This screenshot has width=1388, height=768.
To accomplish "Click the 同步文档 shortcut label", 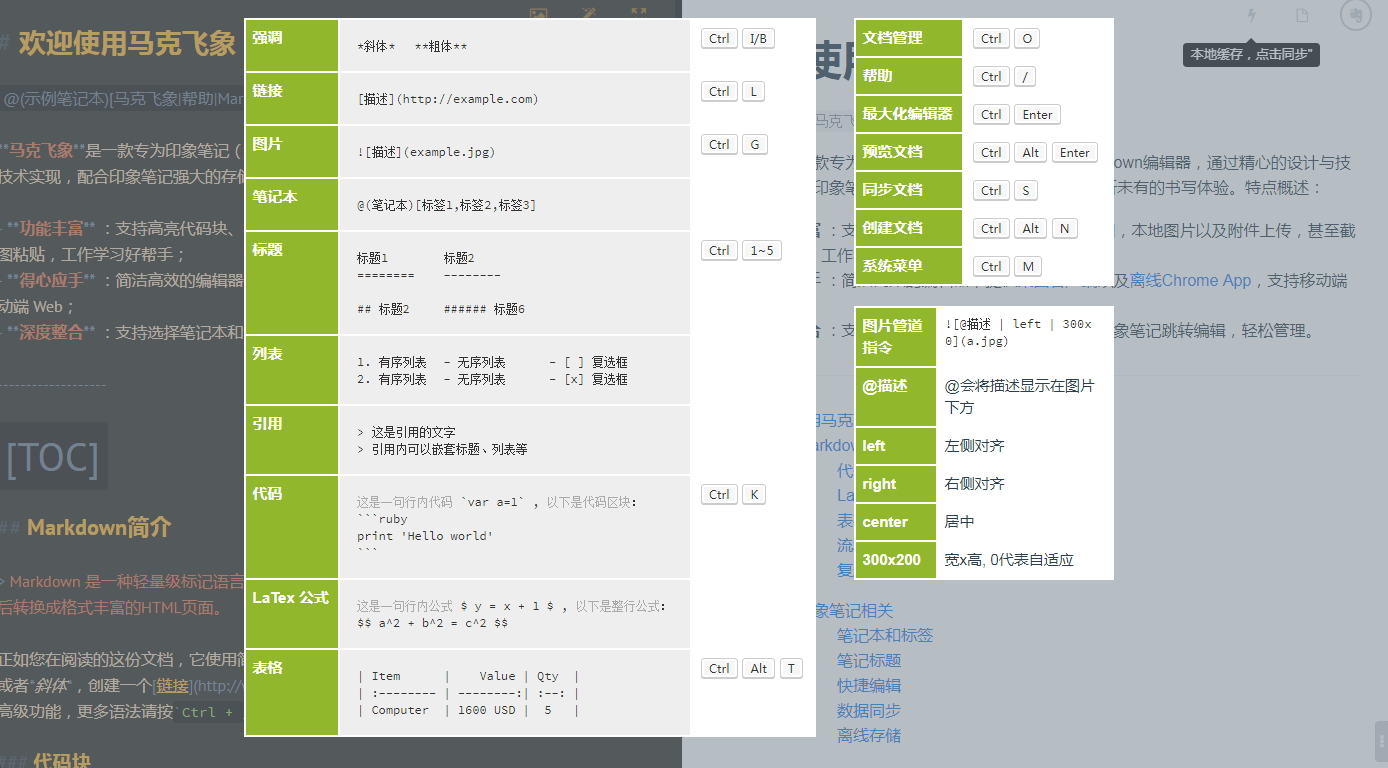I will pyautogui.click(x=909, y=190).
